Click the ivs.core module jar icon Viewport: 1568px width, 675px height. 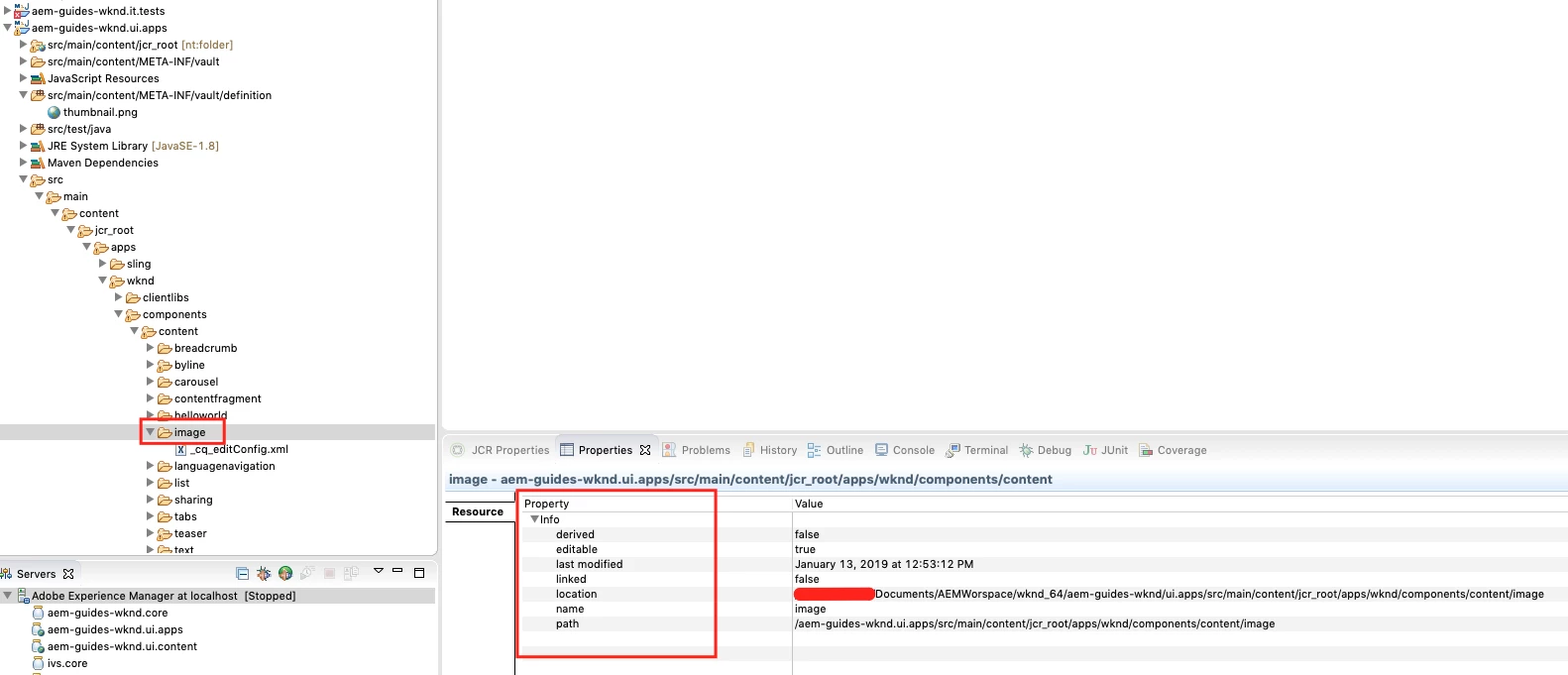(39, 663)
